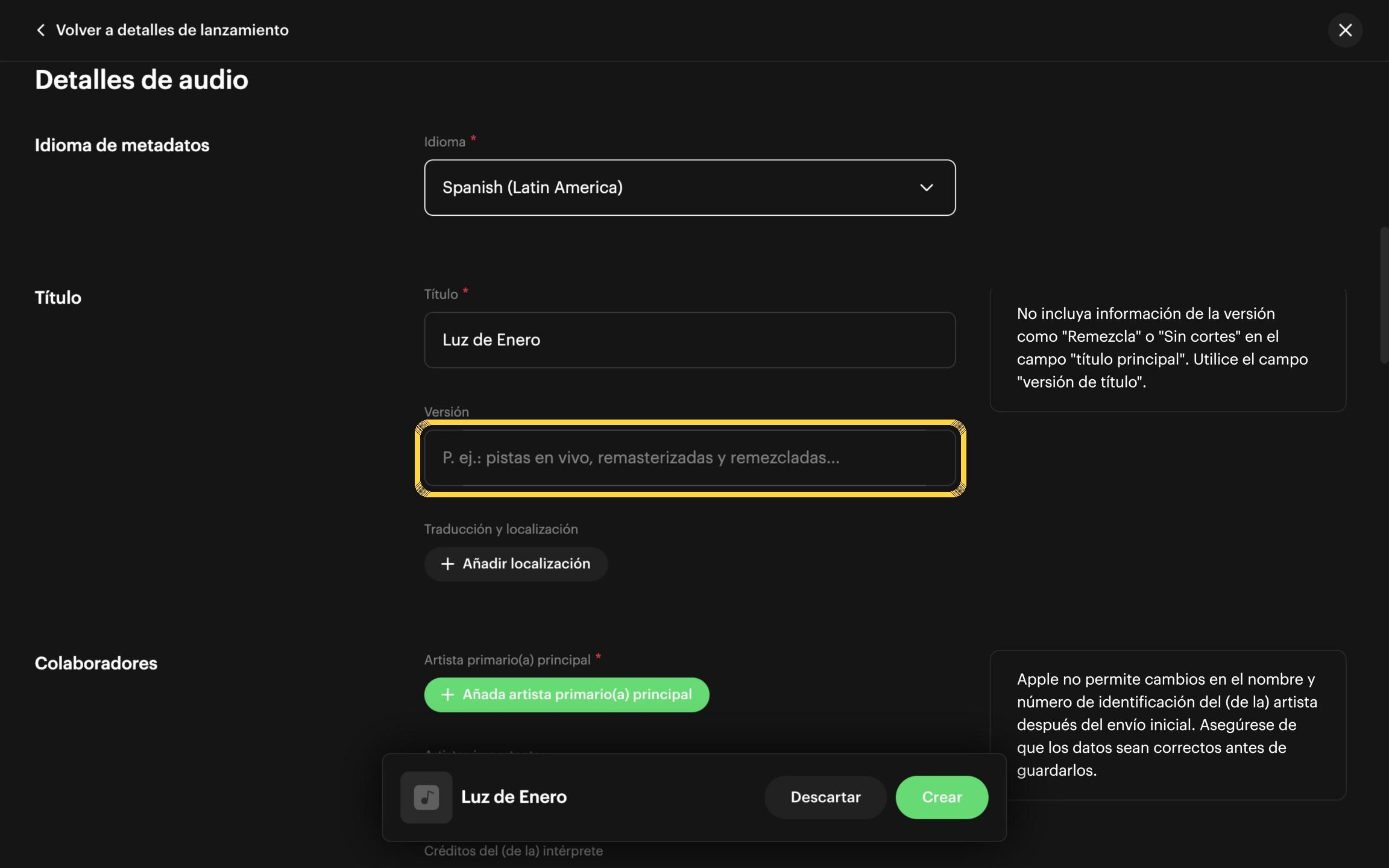Open the Spanish (Latin America) language dropdown
This screenshot has width=1389, height=868.
point(690,187)
